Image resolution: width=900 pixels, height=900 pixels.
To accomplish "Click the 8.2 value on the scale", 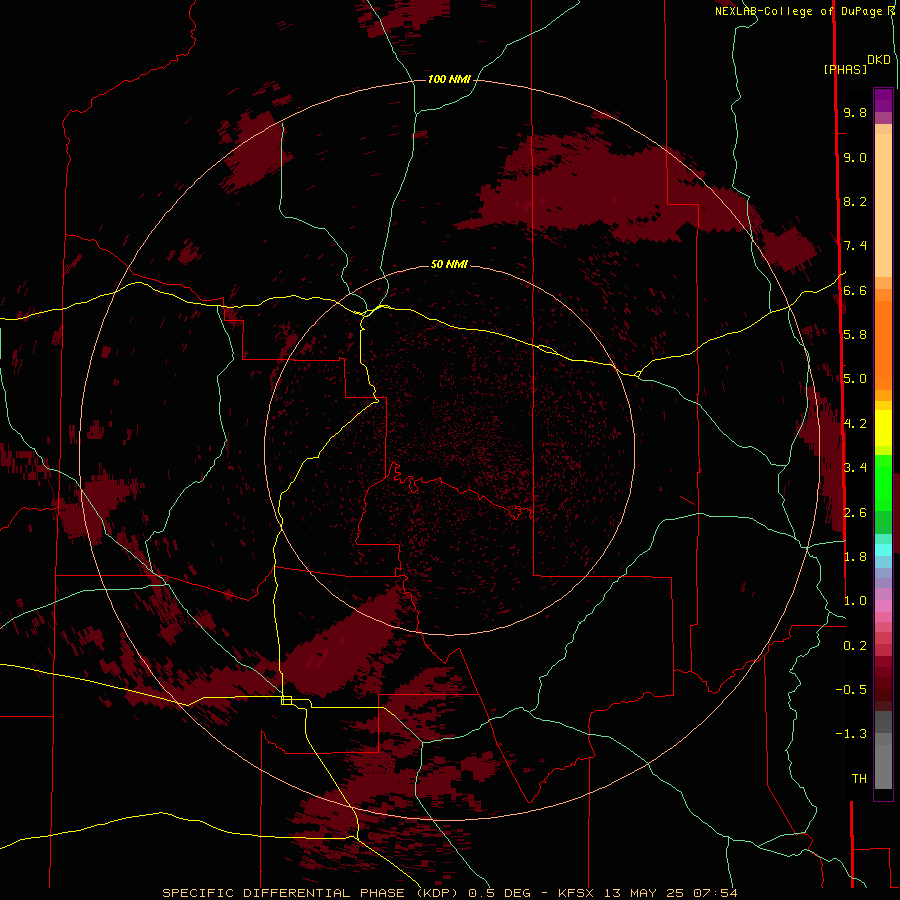I will point(855,202).
